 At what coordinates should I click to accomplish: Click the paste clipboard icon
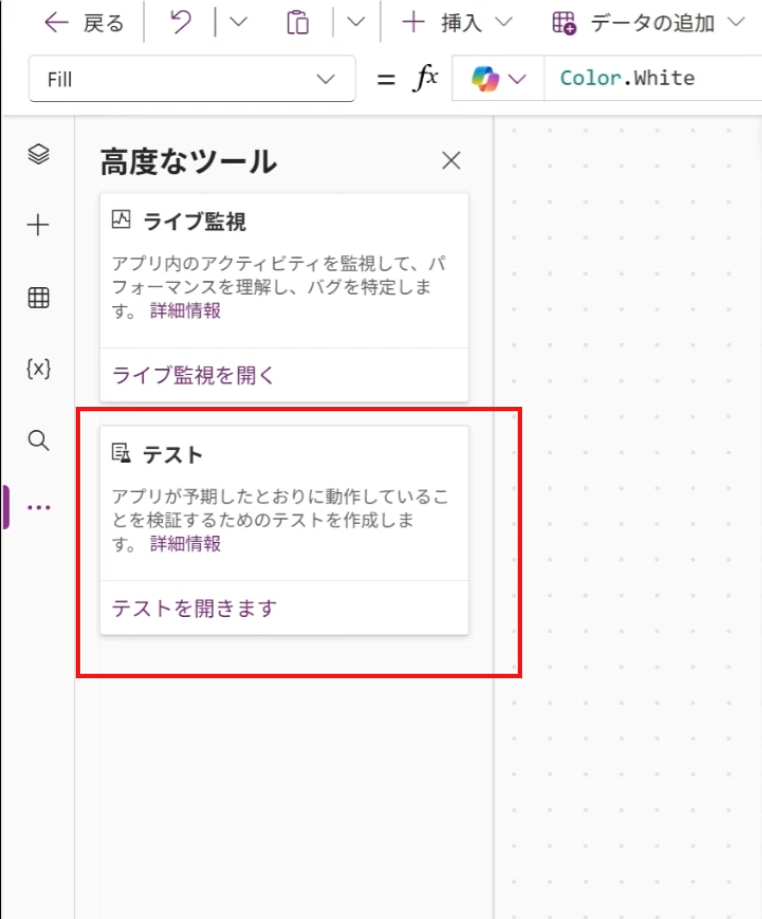point(297,23)
